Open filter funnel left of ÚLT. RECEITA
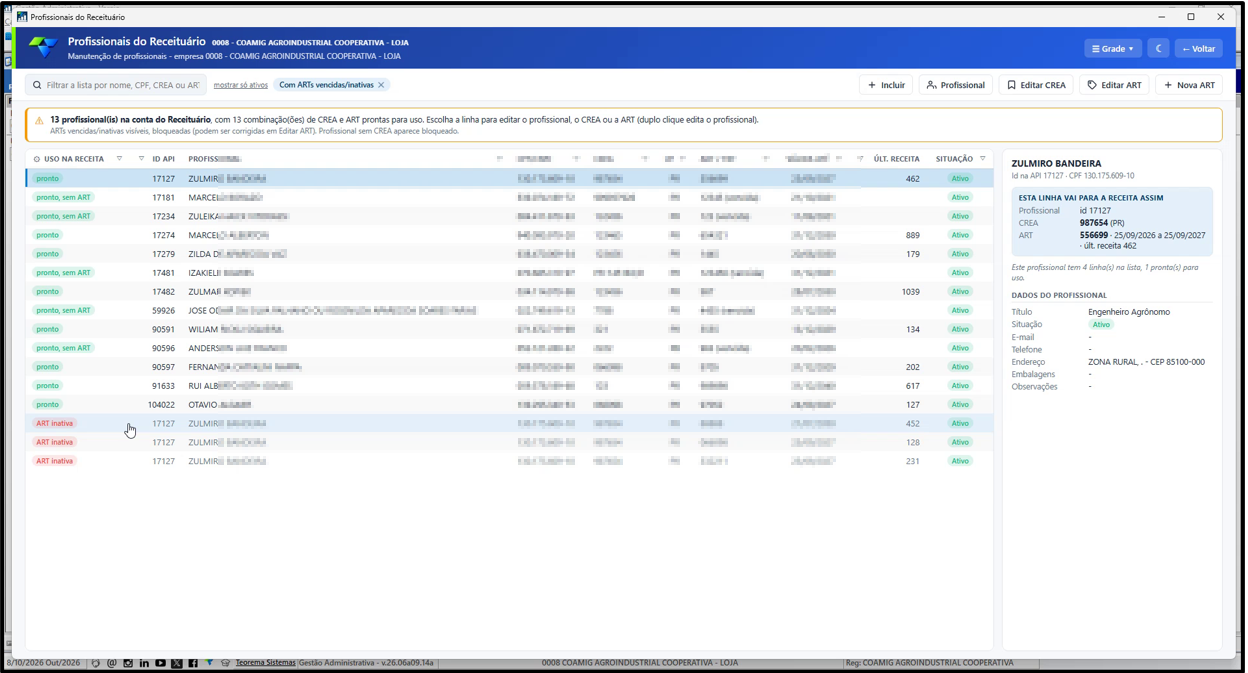Image resolution: width=1248 pixels, height=673 pixels. point(860,159)
